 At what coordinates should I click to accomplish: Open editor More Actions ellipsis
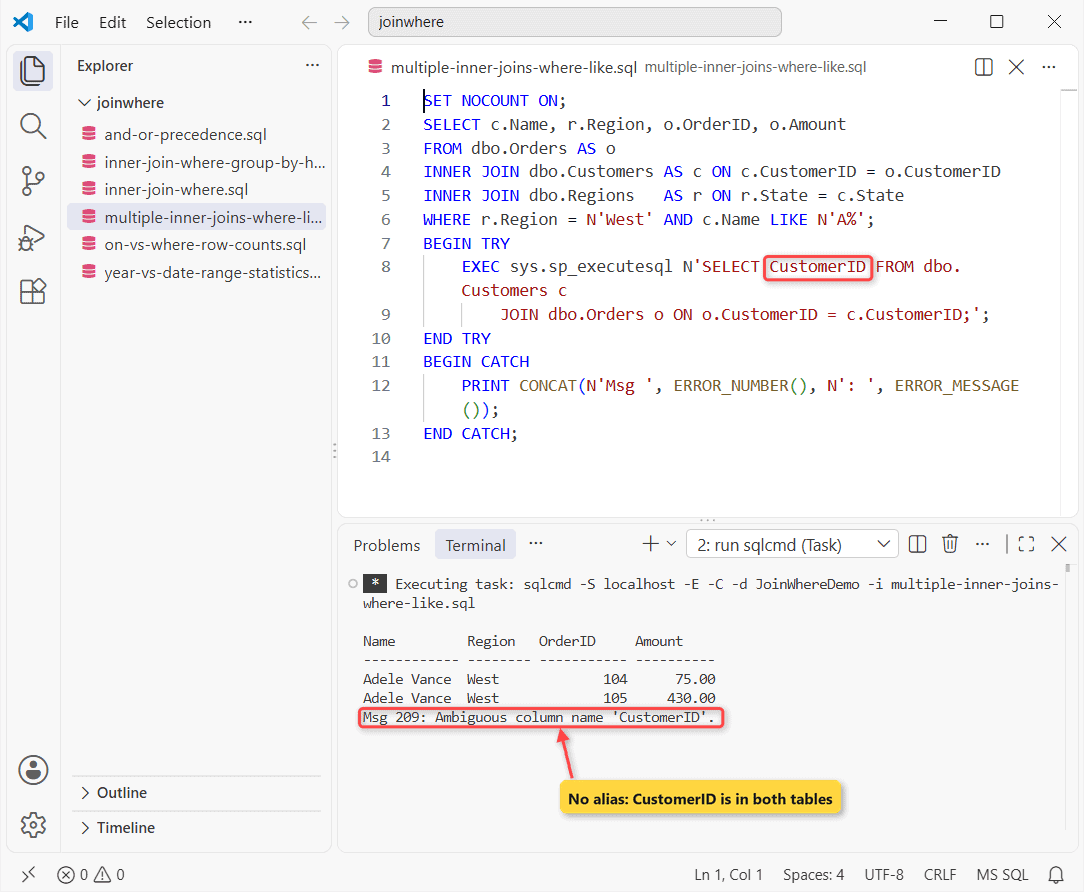[x=1049, y=67]
